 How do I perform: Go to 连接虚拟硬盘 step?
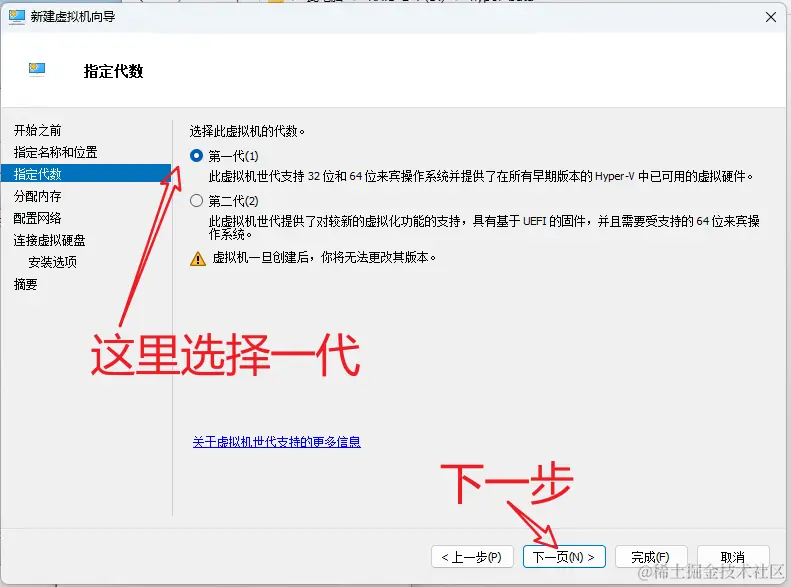click(x=49, y=240)
